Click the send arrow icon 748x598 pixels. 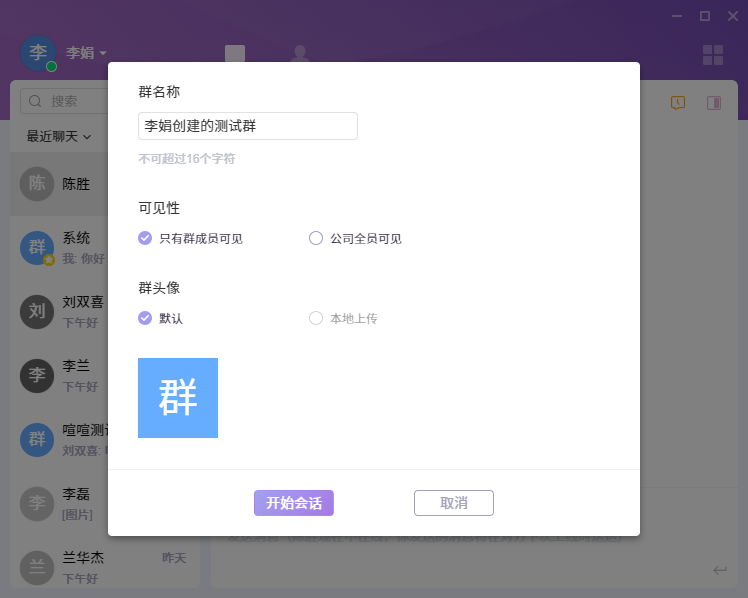(720, 570)
